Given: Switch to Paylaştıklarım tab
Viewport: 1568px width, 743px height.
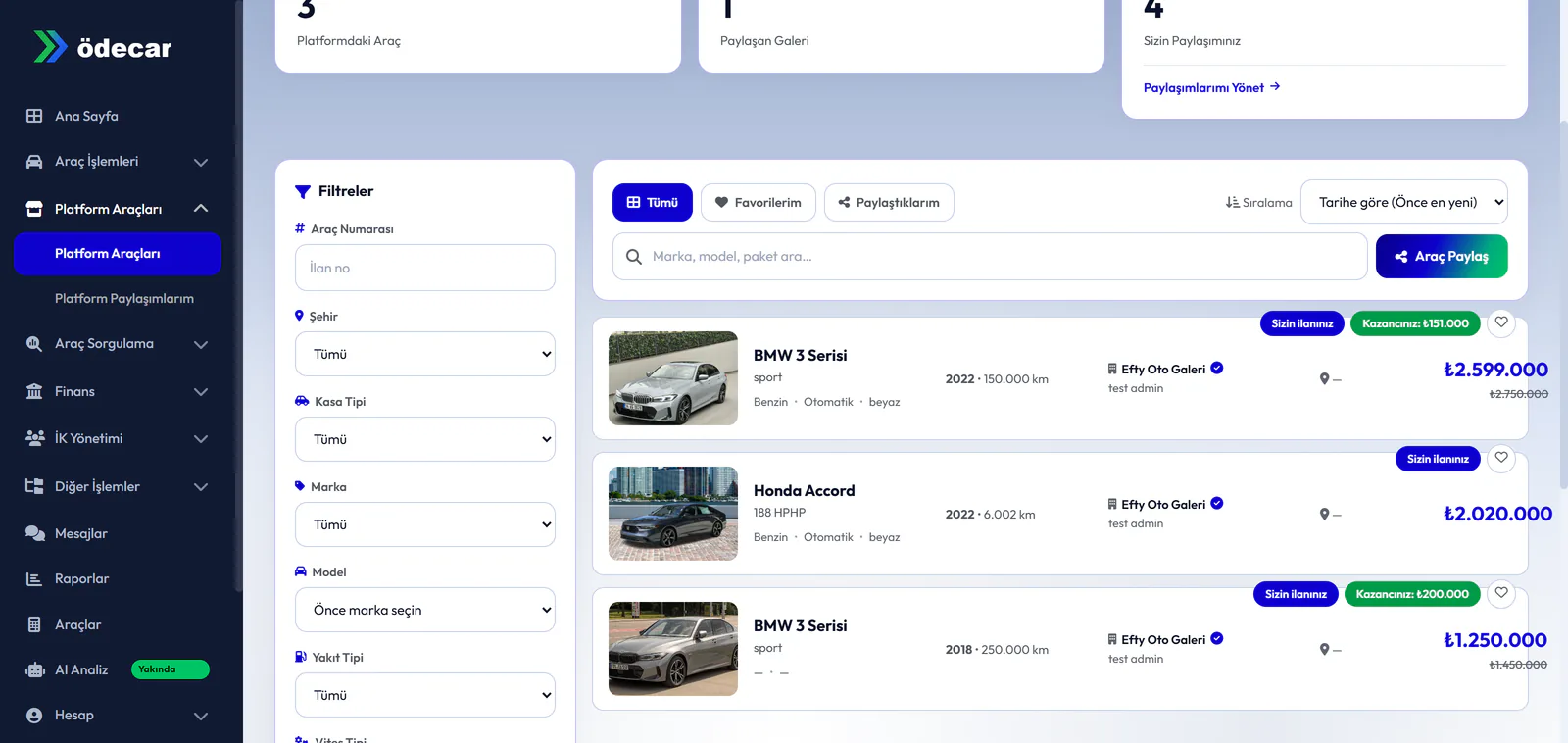Looking at the screenshot, I should 889,203.
